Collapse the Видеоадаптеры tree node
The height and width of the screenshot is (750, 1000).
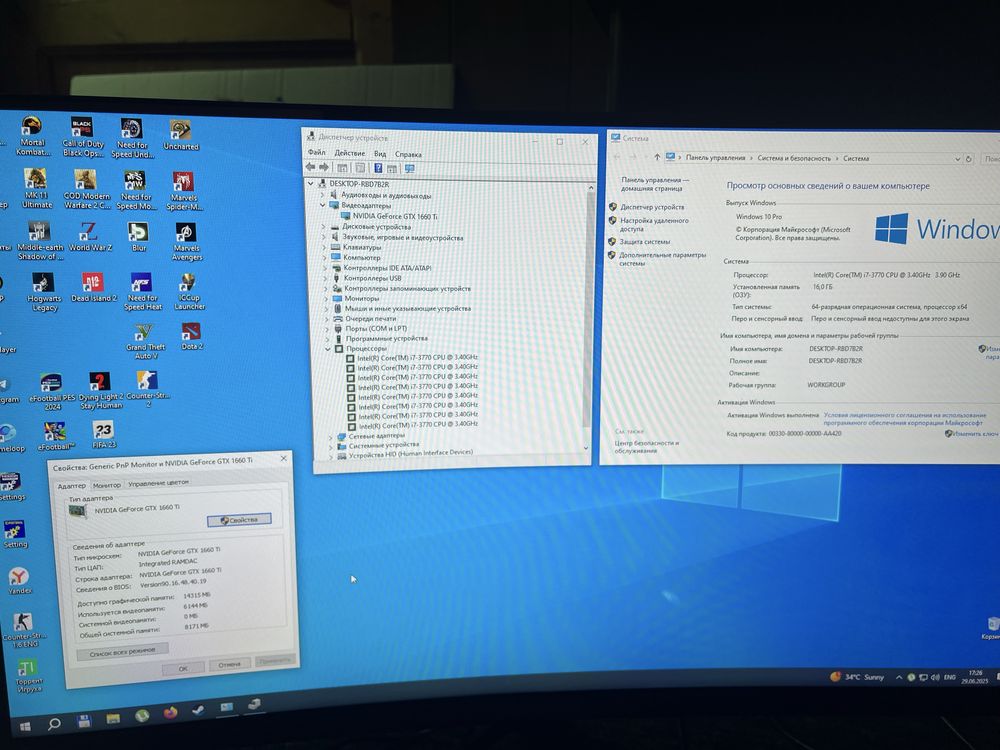[322, 205]
